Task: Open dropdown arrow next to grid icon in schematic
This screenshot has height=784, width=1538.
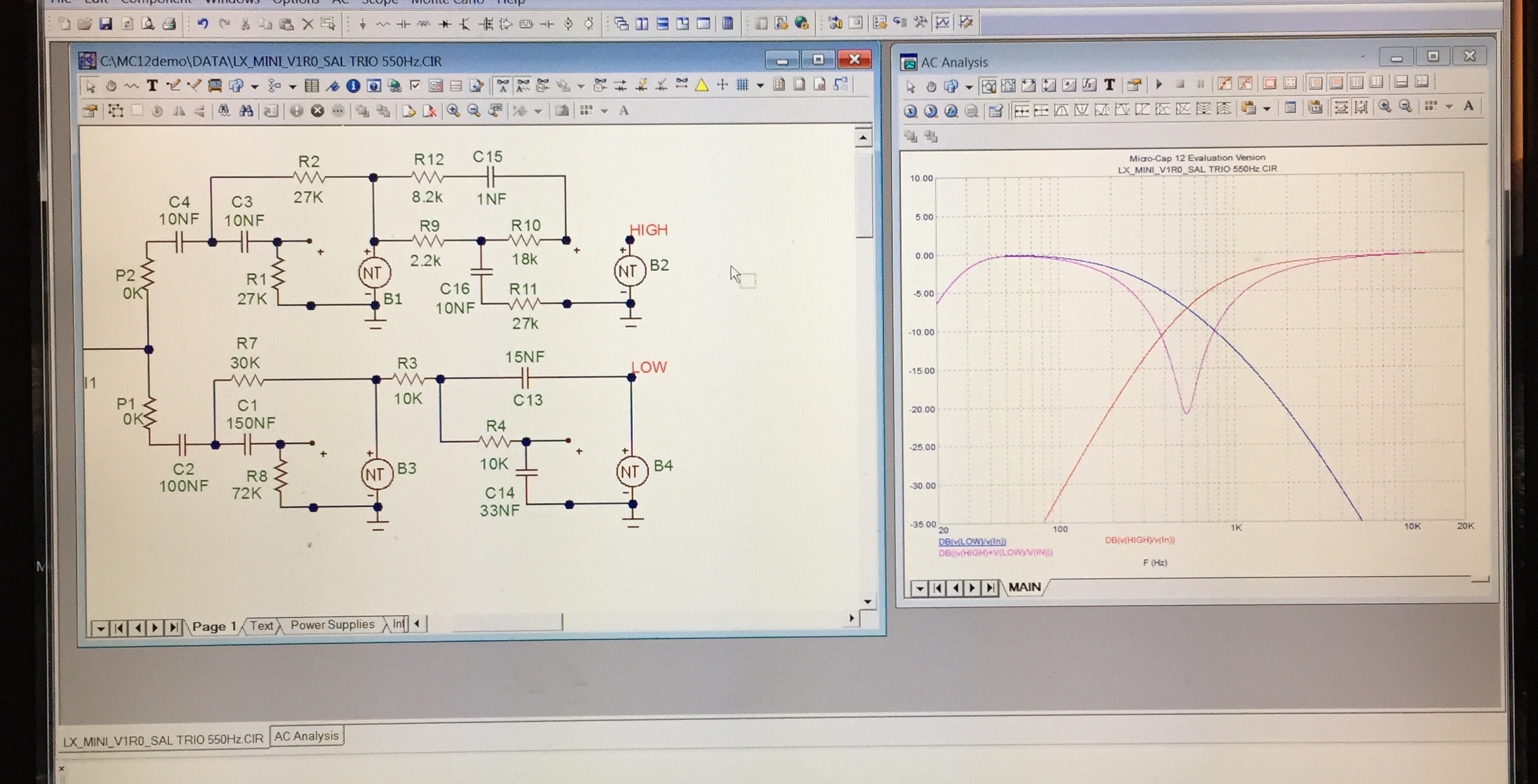Action: [760, 85]
